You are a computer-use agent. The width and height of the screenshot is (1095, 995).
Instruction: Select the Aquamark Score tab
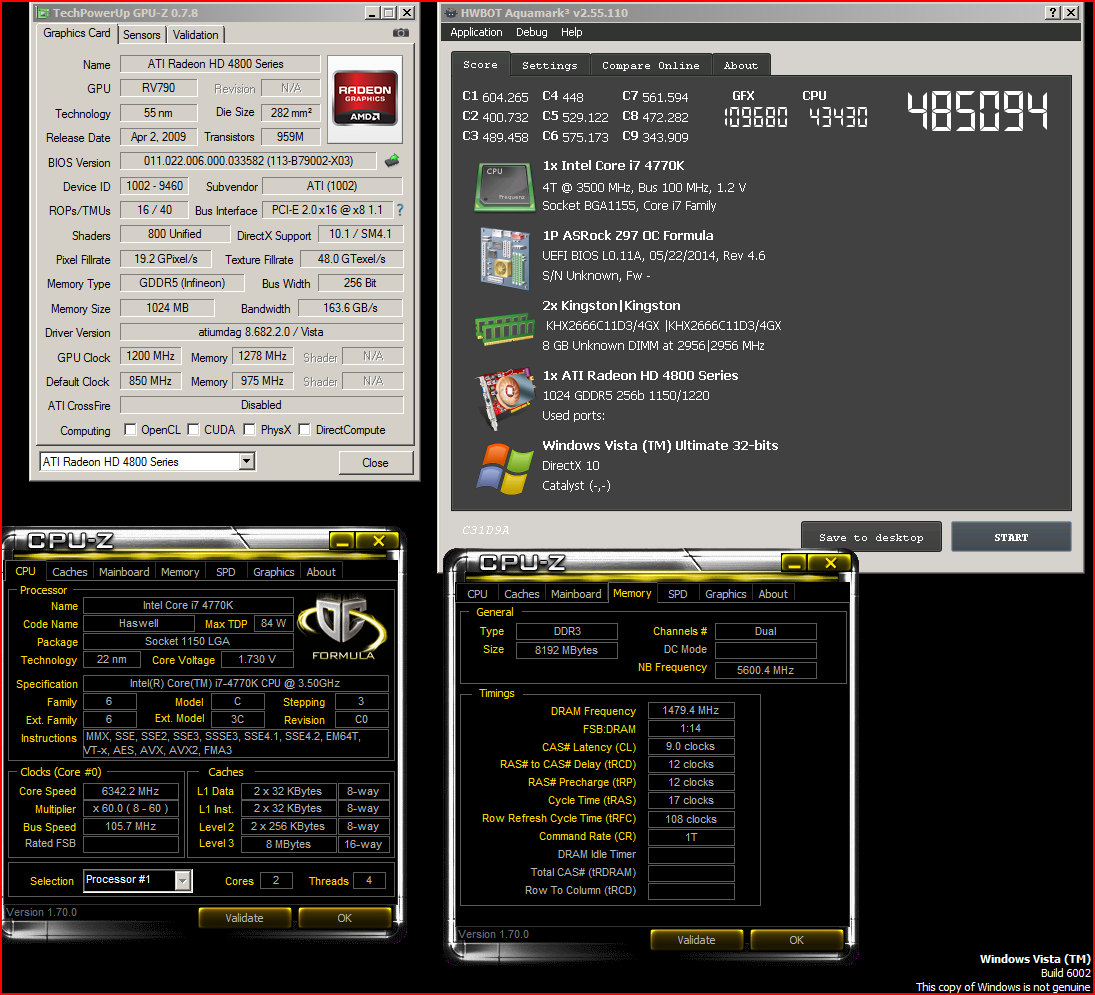pyautogui.click(x=480, y=64)
